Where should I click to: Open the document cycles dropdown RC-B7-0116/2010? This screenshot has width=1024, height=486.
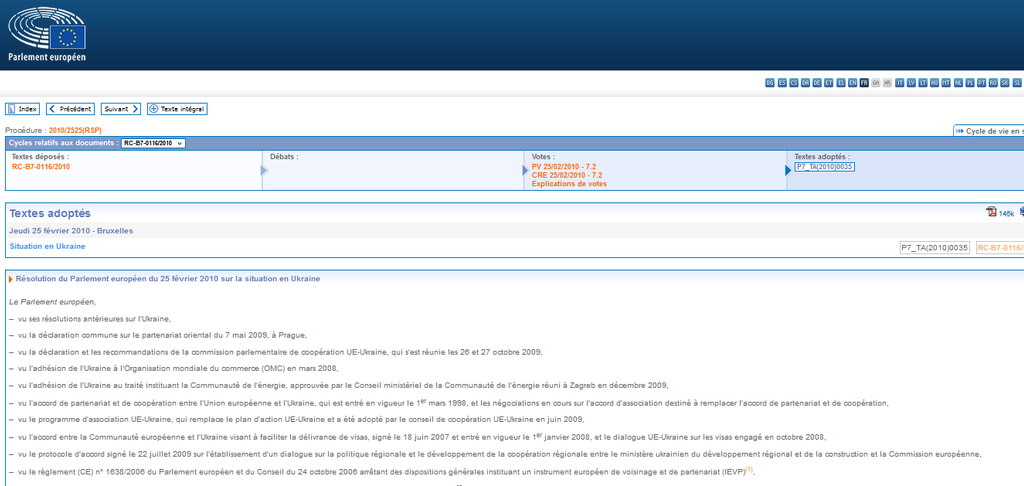coord(153,143)
